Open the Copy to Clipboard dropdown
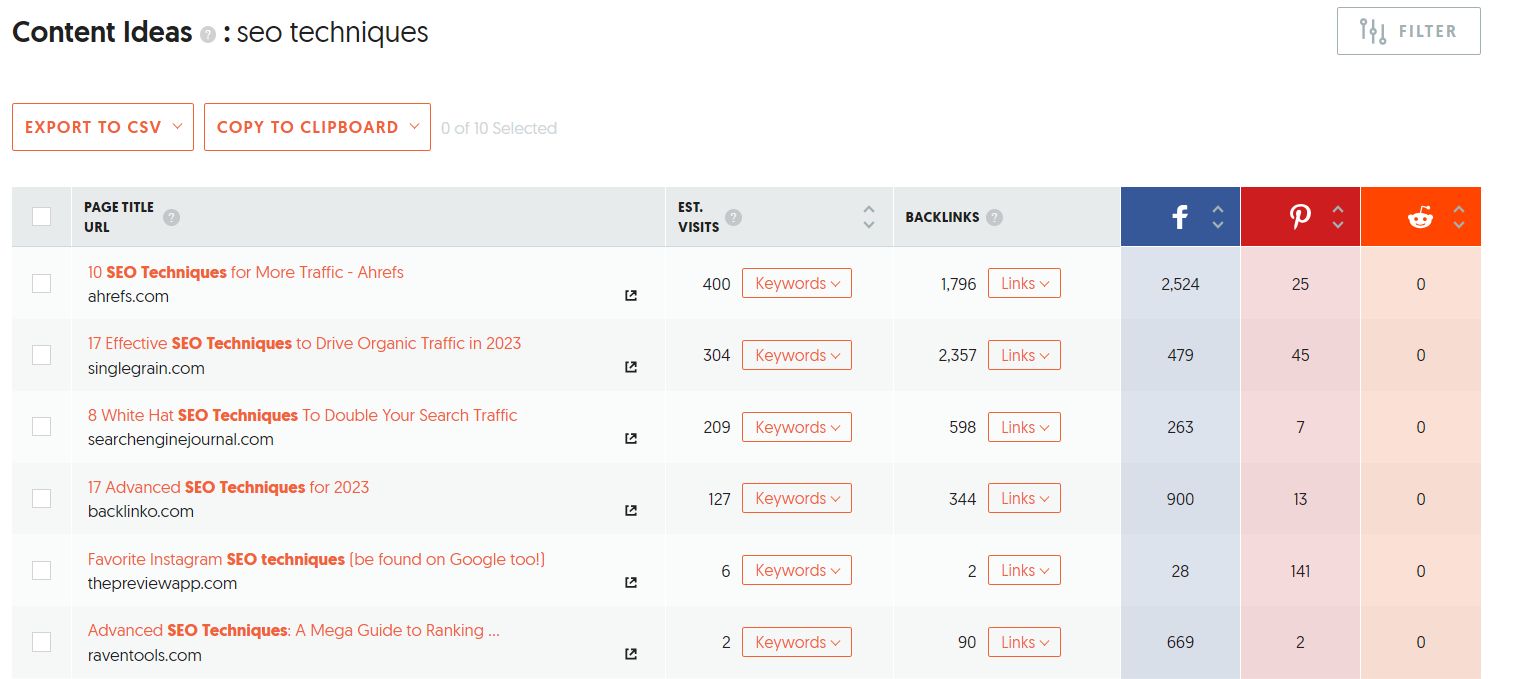This screenshot has height=679, width=1534. (x=317, y=127)
